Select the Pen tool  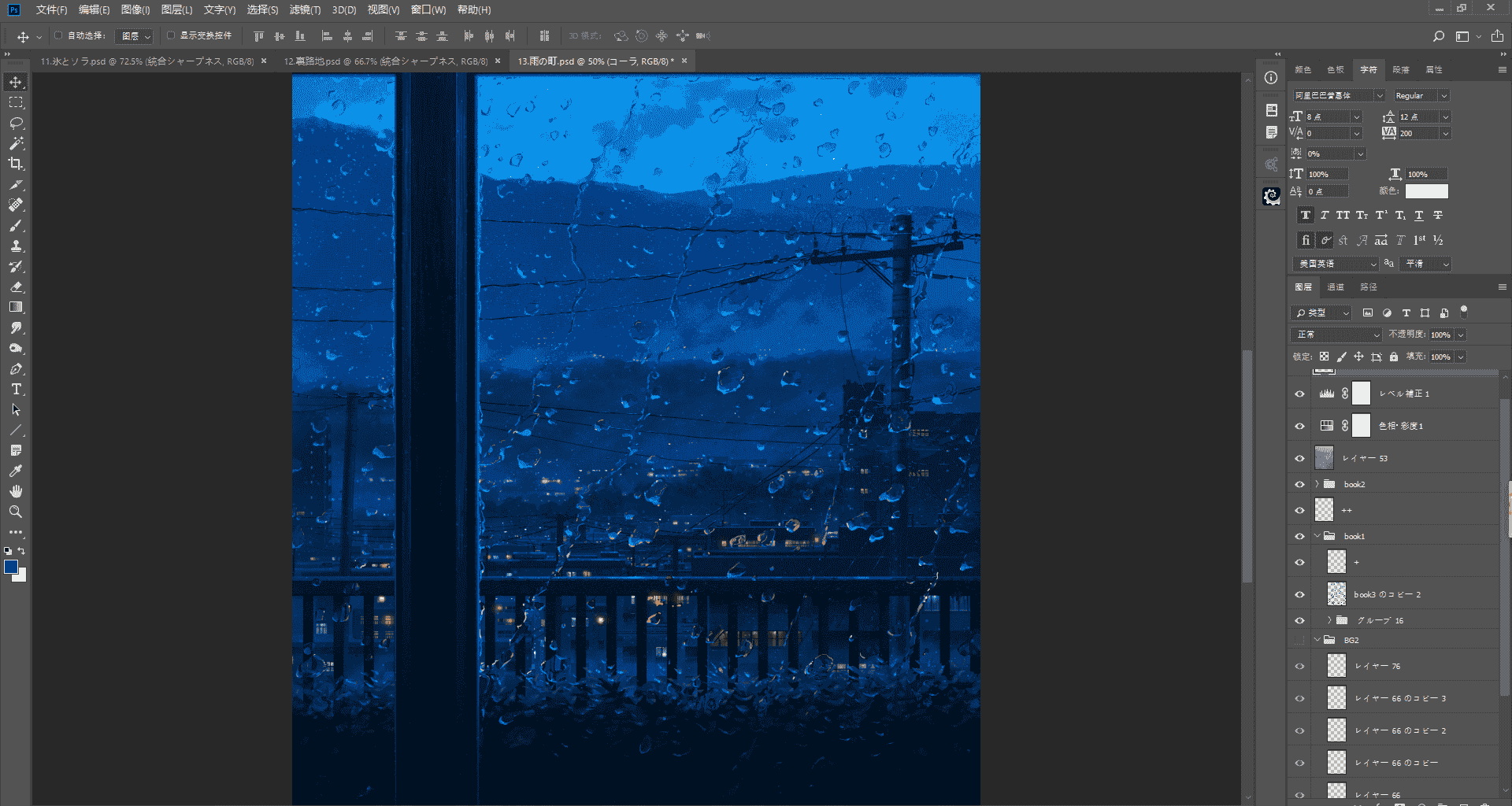(x=16, y=368)
